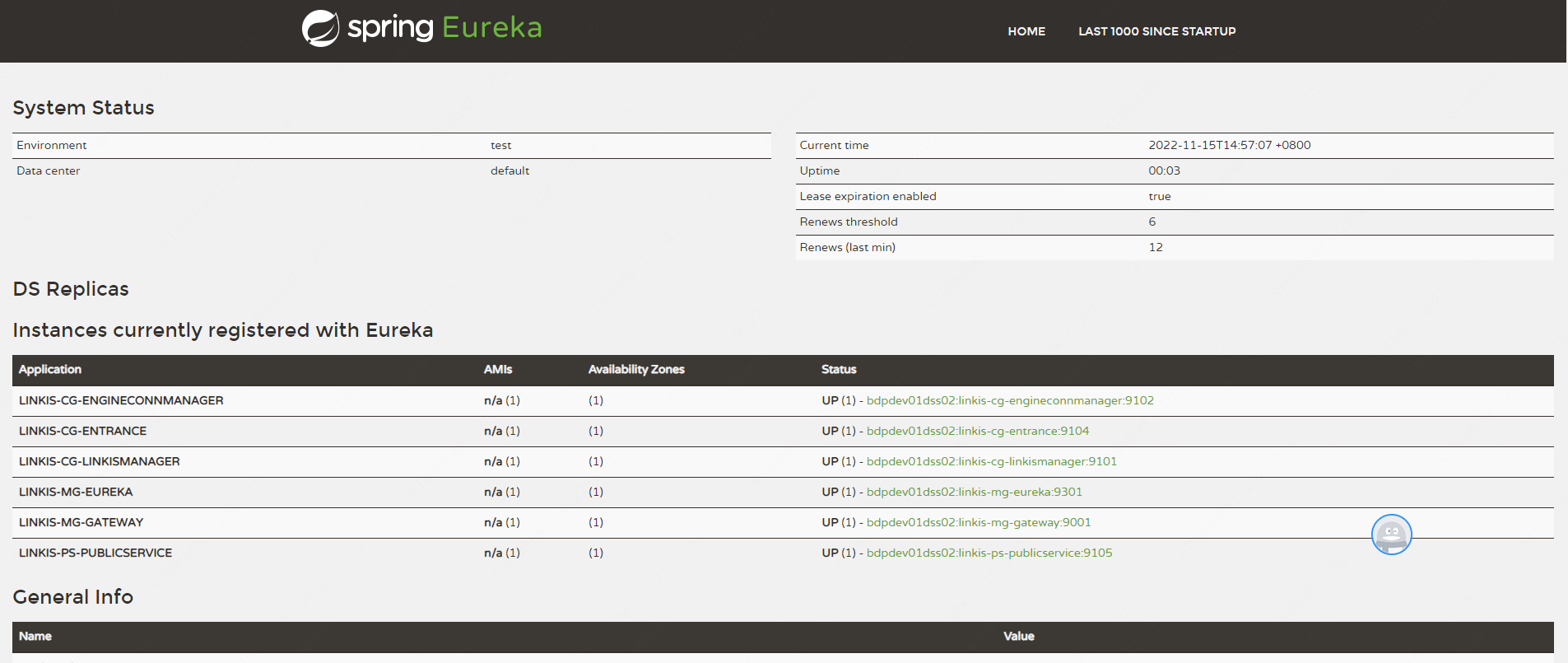Click the Spring Eureka title text
The image size is (1568, 663).
(x=444, y=28)
